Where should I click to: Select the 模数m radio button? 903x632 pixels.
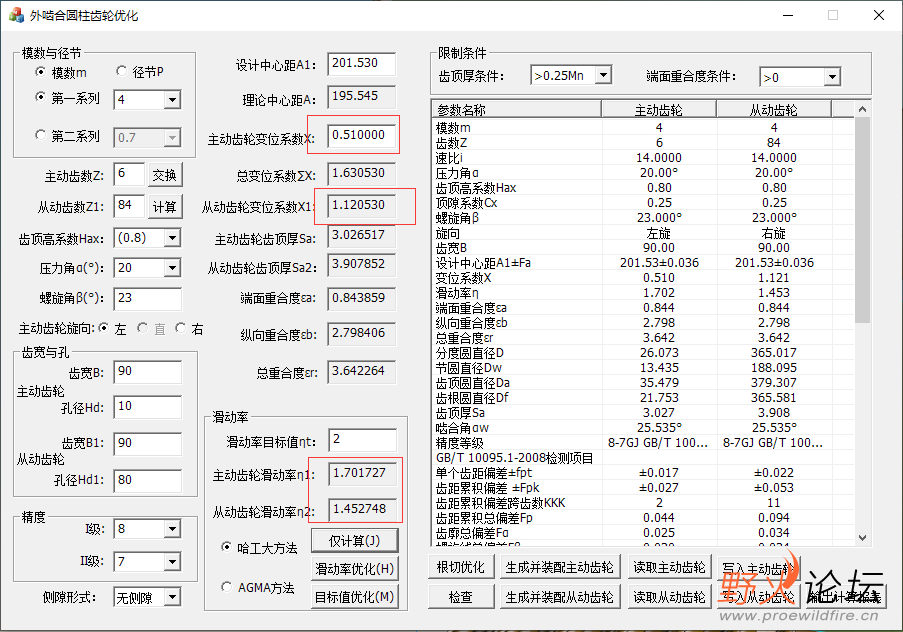click(40, 72)
